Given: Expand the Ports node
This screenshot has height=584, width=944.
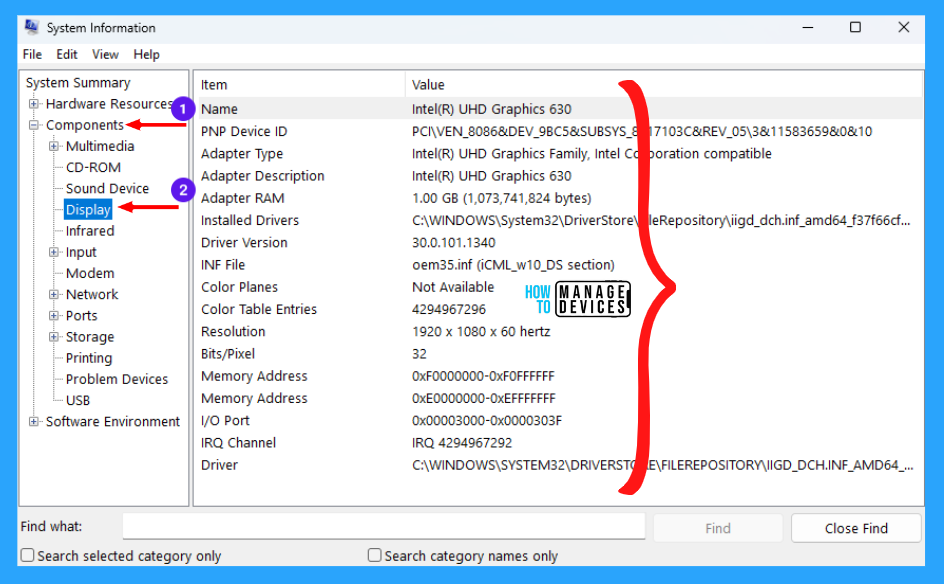Looking at the screenshot, I should pos(54,315).
